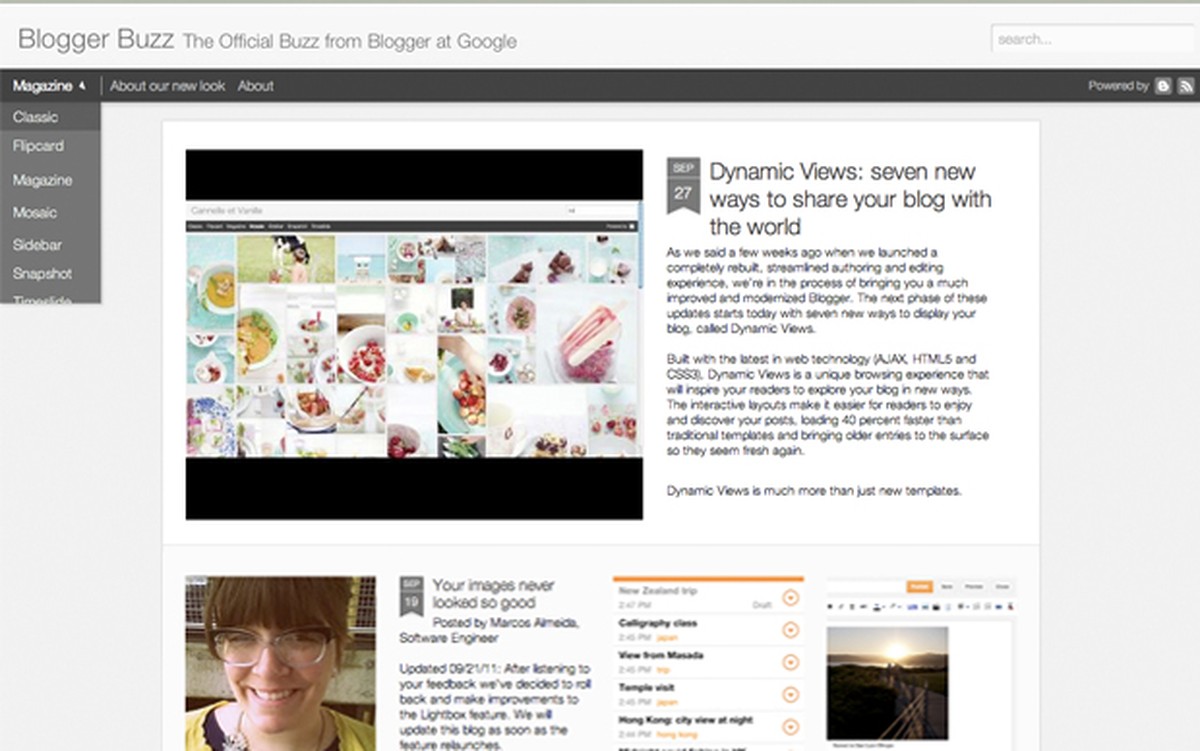
Task: Click the RSS feed icon in the navigation bar
Action: [1186, 86]
